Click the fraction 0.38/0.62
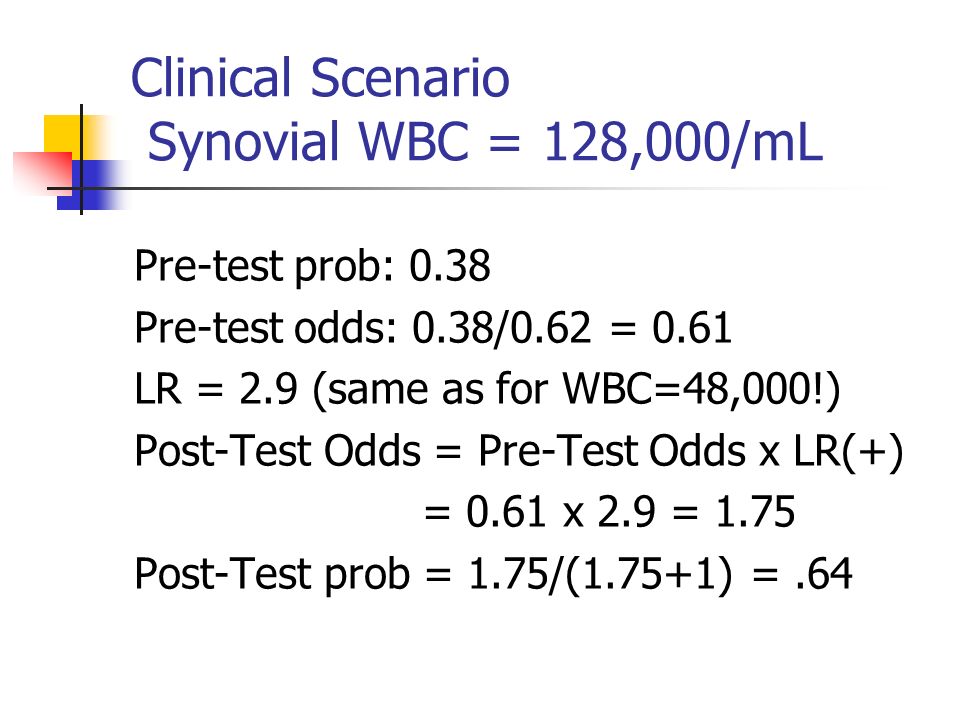The height and width of the screenshot is (720, 960). point(501,328)
